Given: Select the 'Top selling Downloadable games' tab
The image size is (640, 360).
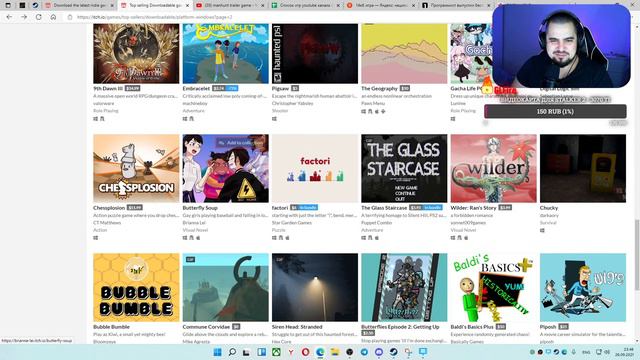Looking at the screenshot, I should click(155, 5).
